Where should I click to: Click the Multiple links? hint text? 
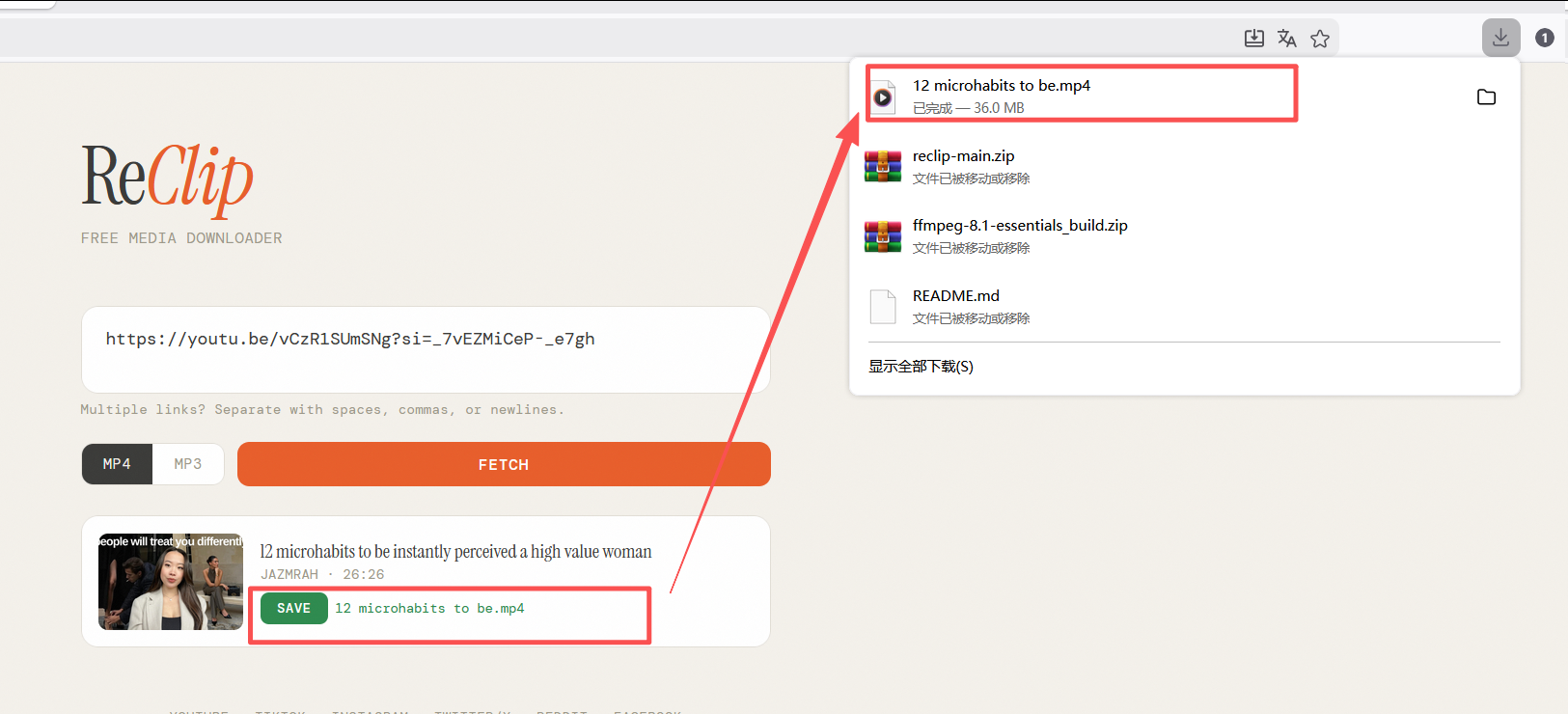pos(322,410)
